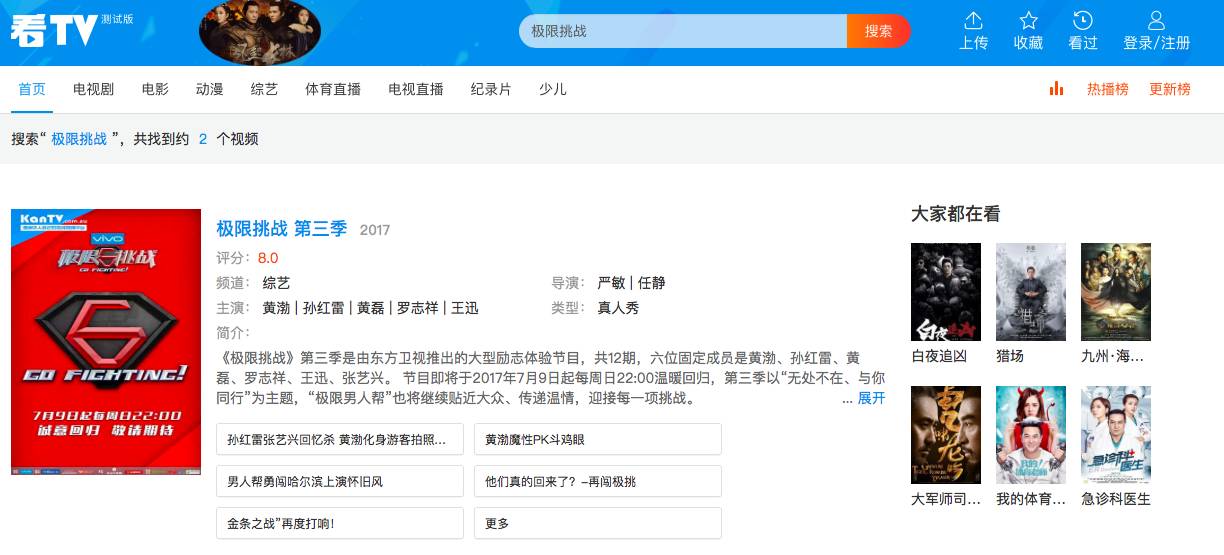The image size is (1224, 555).
Task: Click the rating value 8.0
Action: tap(268, 258)
